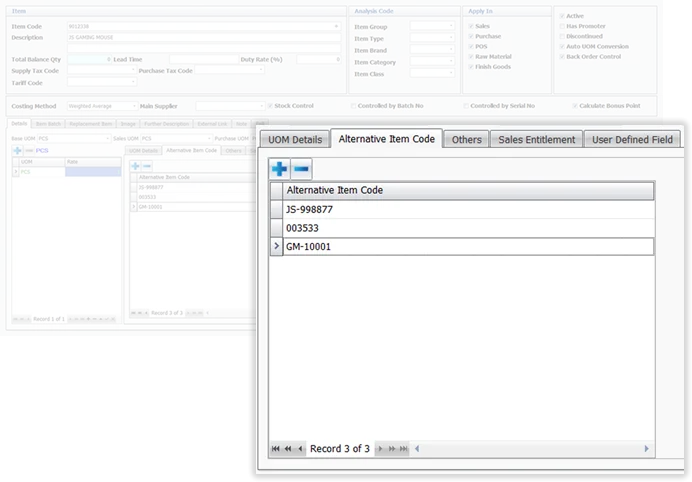Click the minus icon in the enlarged Alternative Item Code panel
Image resolution: width=692 pixels, height=482 pixels.
[299, 169]
